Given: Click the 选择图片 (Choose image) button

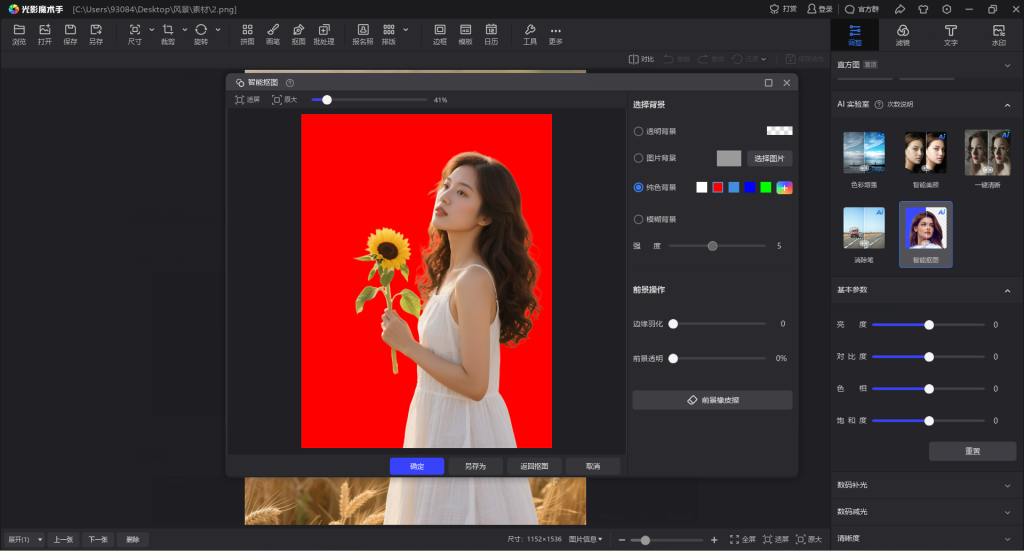Looking at the screenshot, I should 770,158.
